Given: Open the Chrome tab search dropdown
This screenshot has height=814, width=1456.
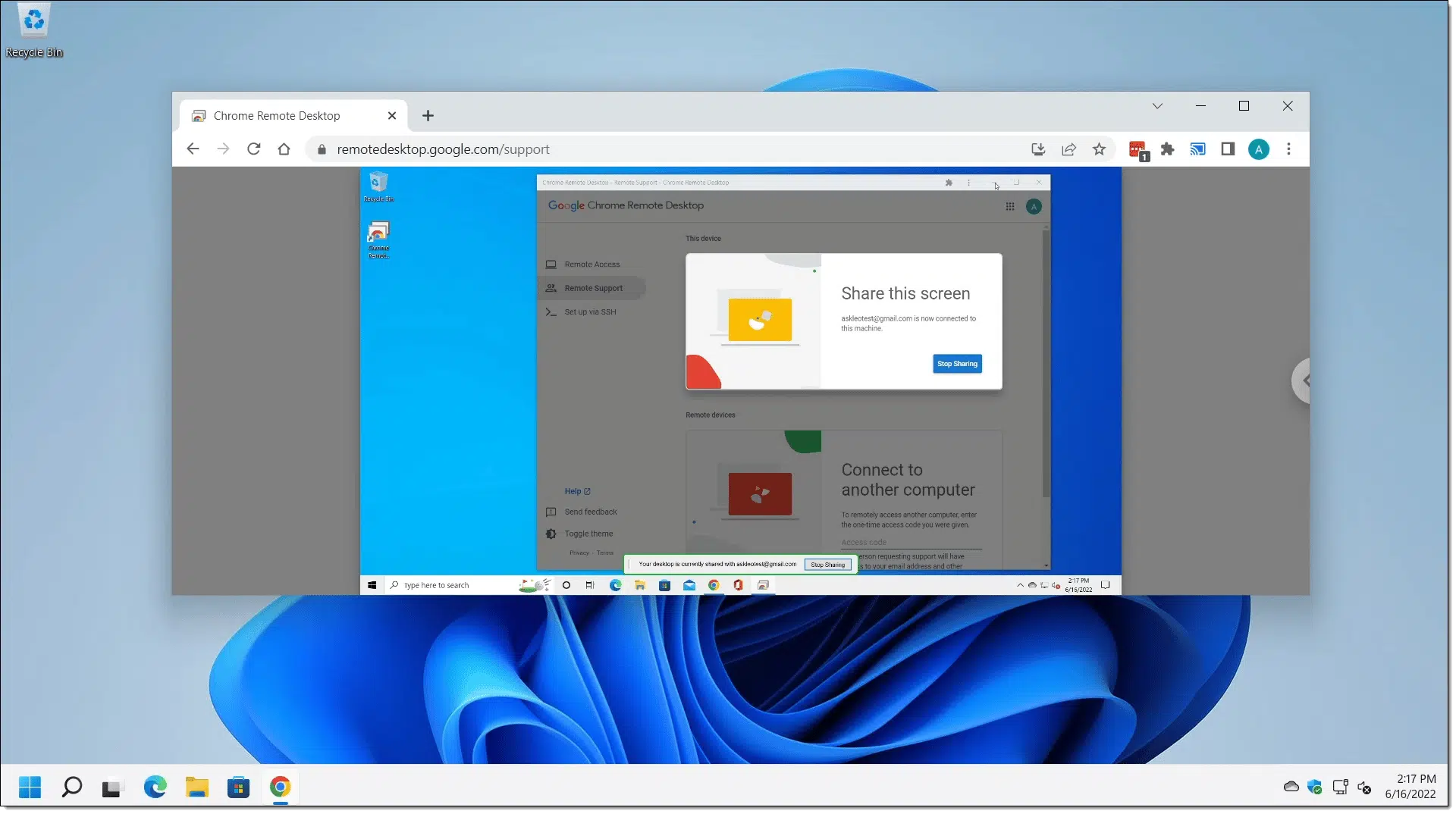Looking at the screenshot, I should (x=1157, y=106).
